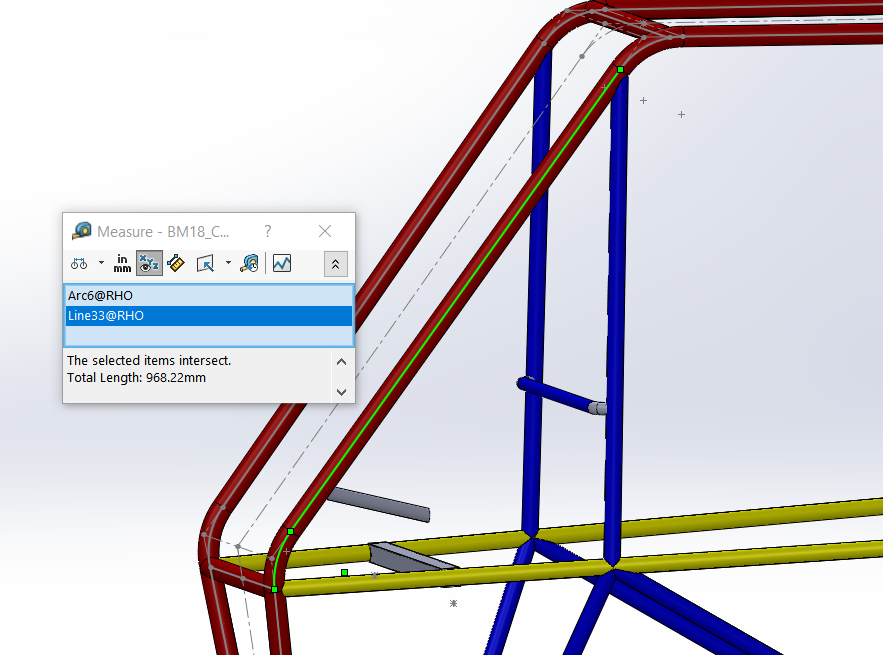This screenshot has width=883, height=655.
Task: Open the Projected On dropdown arrow
Action: pyautogui.click(x=228, y=262)
